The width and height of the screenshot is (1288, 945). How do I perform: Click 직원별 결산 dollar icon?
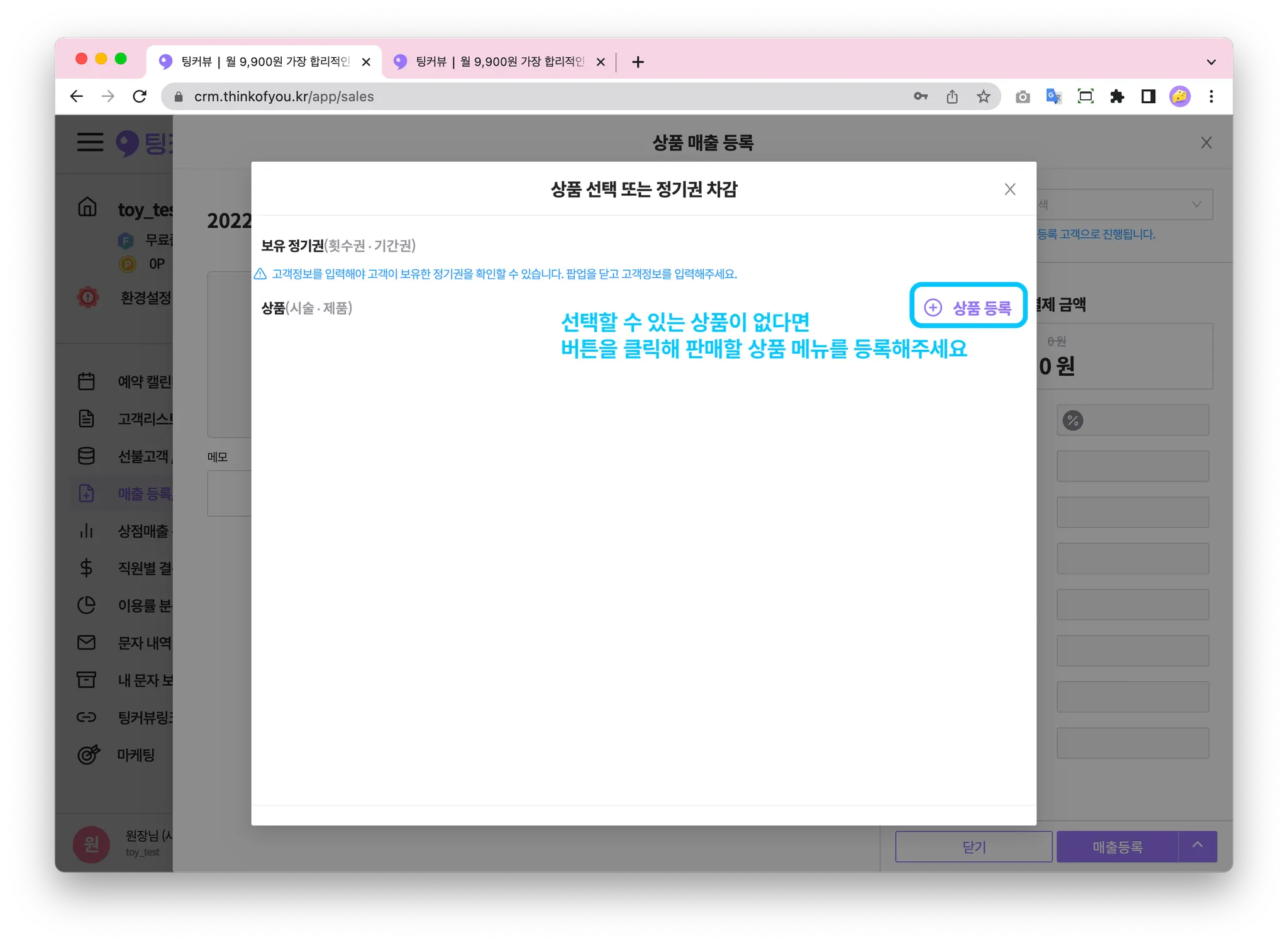(x=86, y=568)
